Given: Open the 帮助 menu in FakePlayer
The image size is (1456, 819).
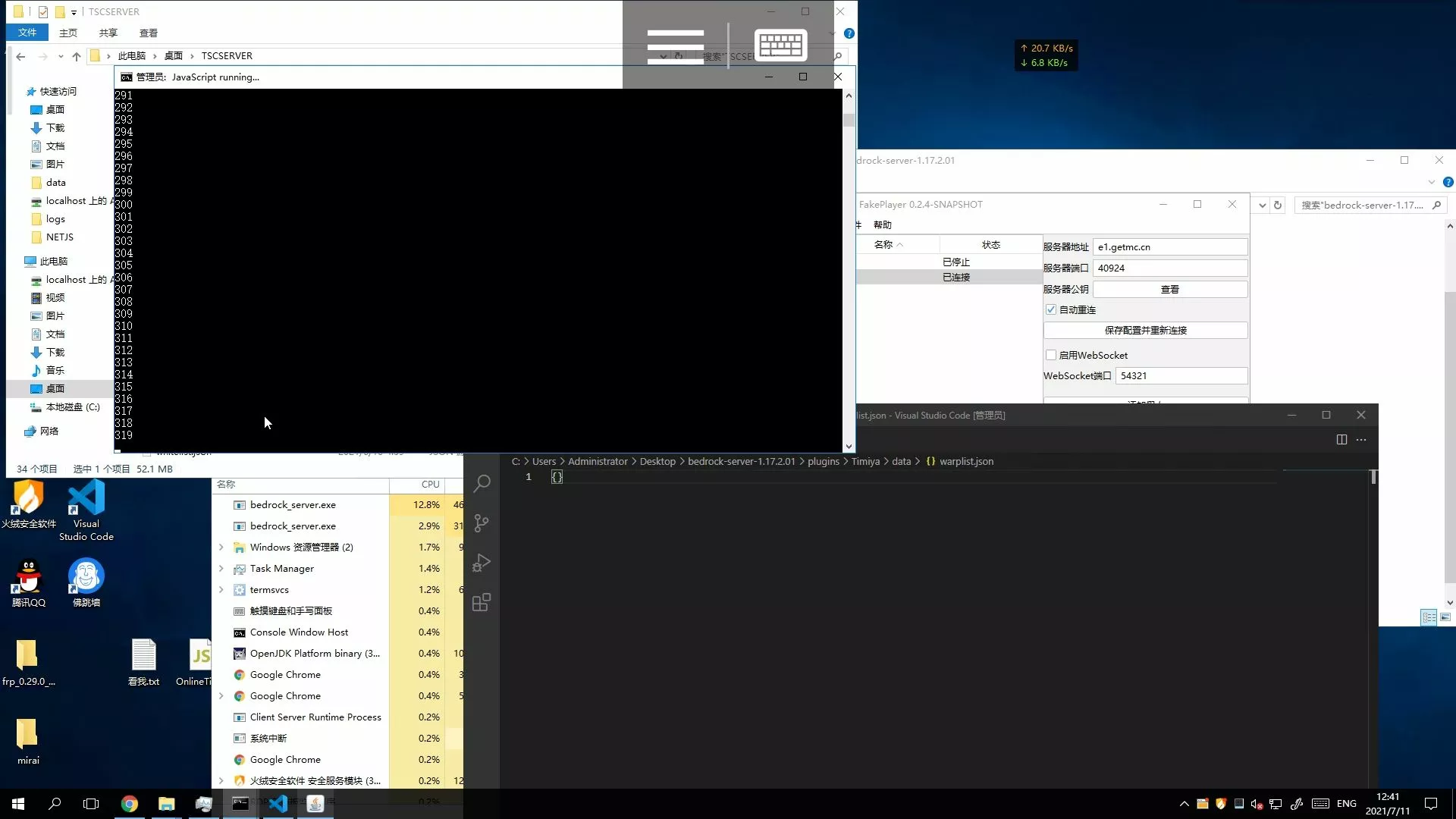Looking at the screenshot, I should coord(882,225).
